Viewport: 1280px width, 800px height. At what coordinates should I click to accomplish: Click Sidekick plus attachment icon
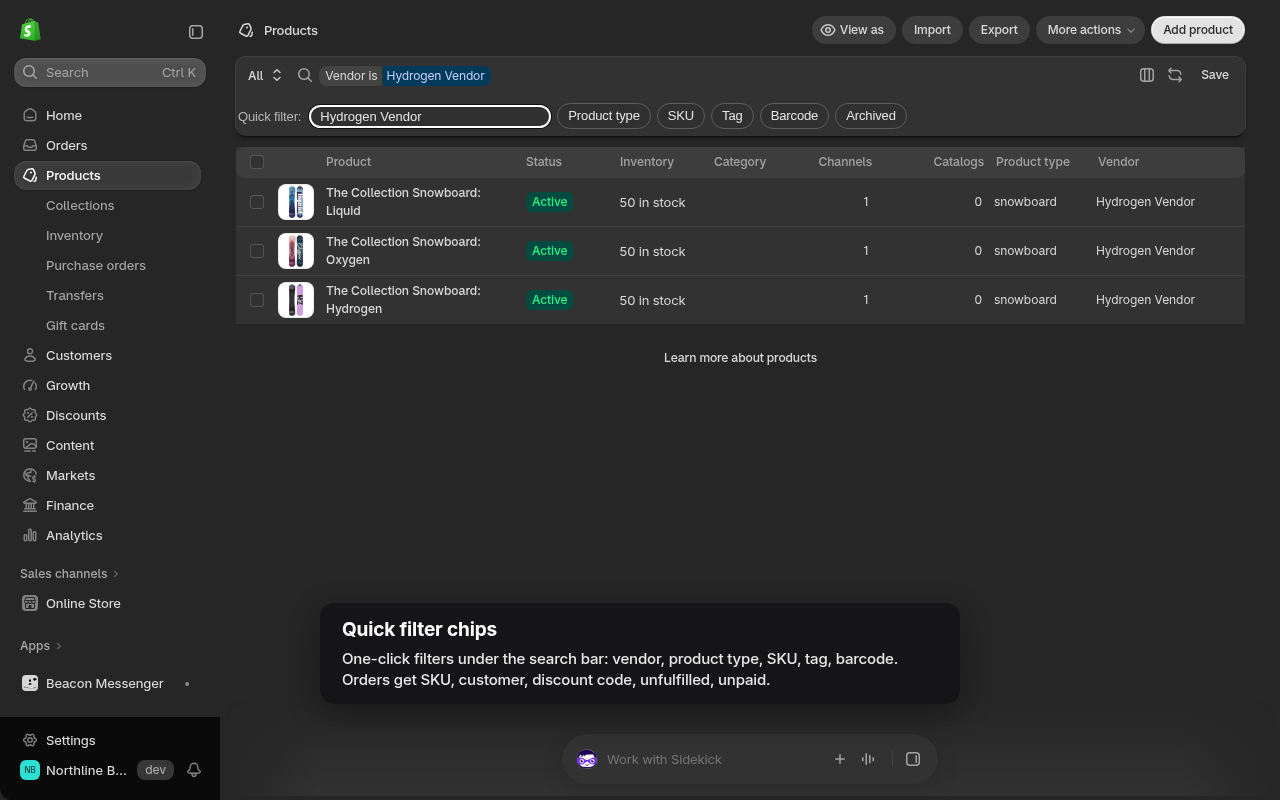tap(840, 759)
